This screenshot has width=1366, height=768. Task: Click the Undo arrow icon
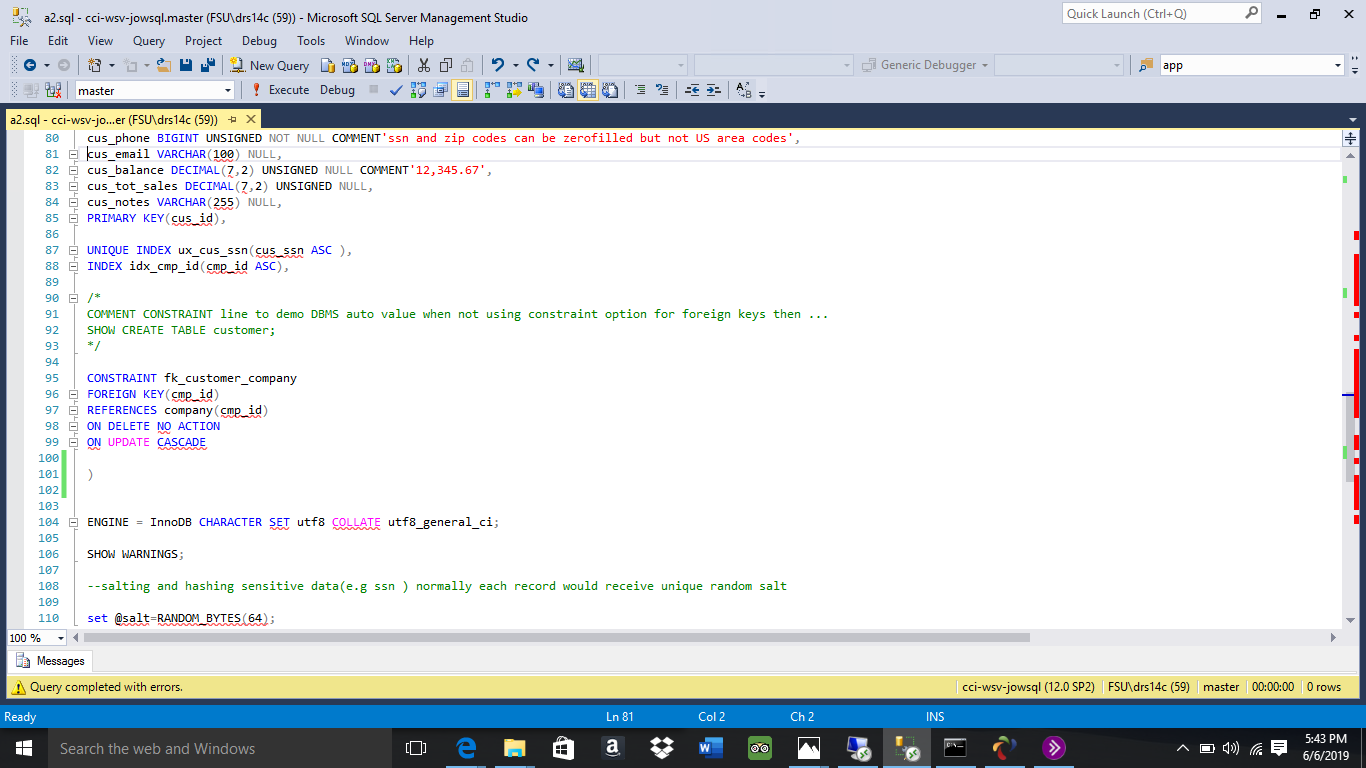[x=497, y=65]
